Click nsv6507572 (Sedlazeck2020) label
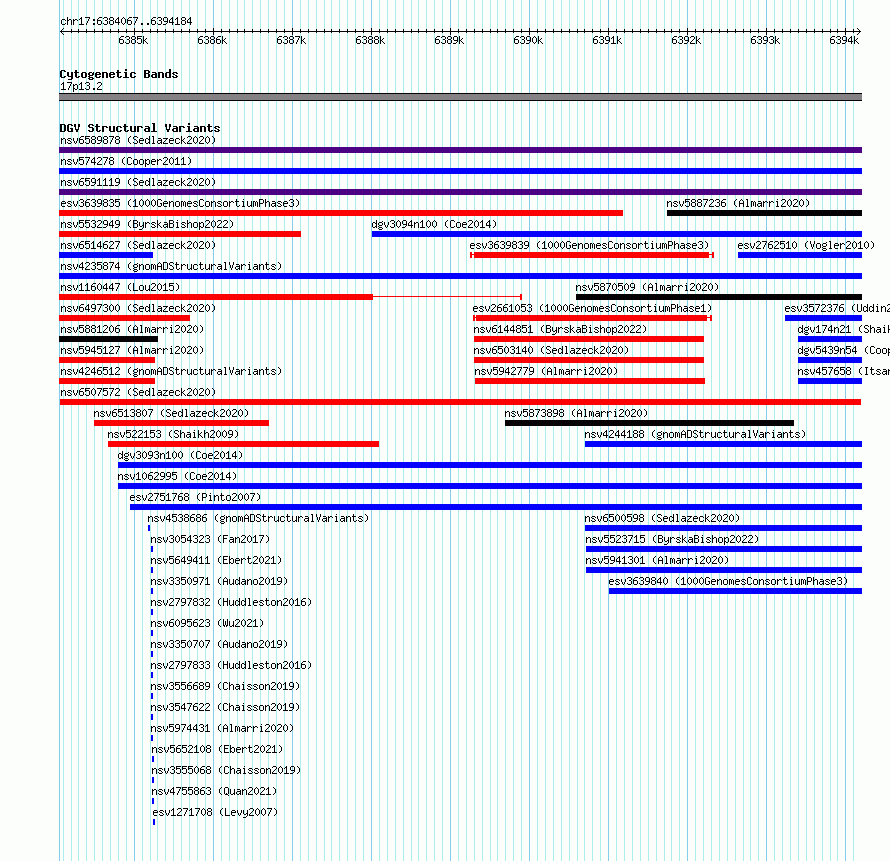Viewport: 890px width, 861px height. click(x=138, y=392)
